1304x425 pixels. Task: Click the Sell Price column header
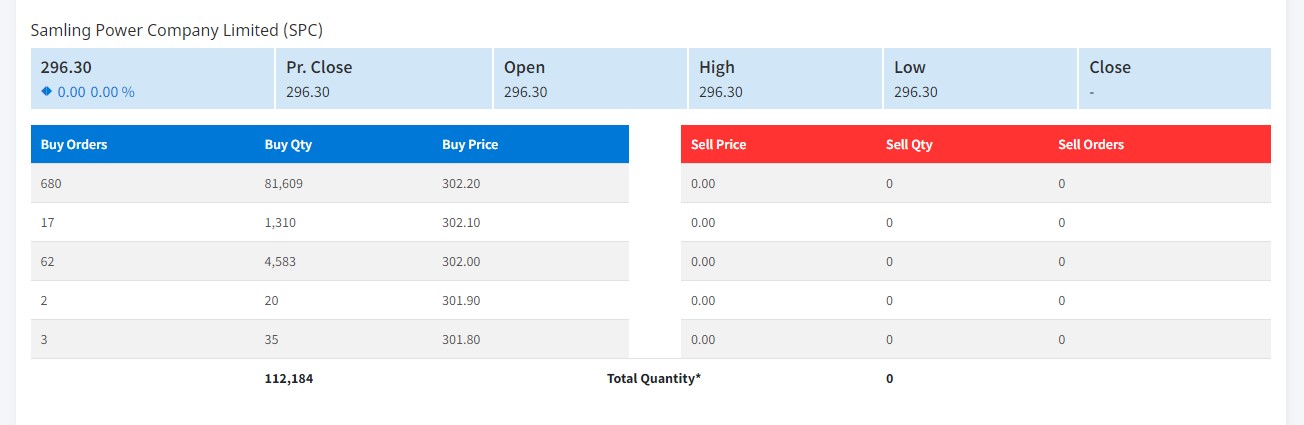[x=719, y=144]
